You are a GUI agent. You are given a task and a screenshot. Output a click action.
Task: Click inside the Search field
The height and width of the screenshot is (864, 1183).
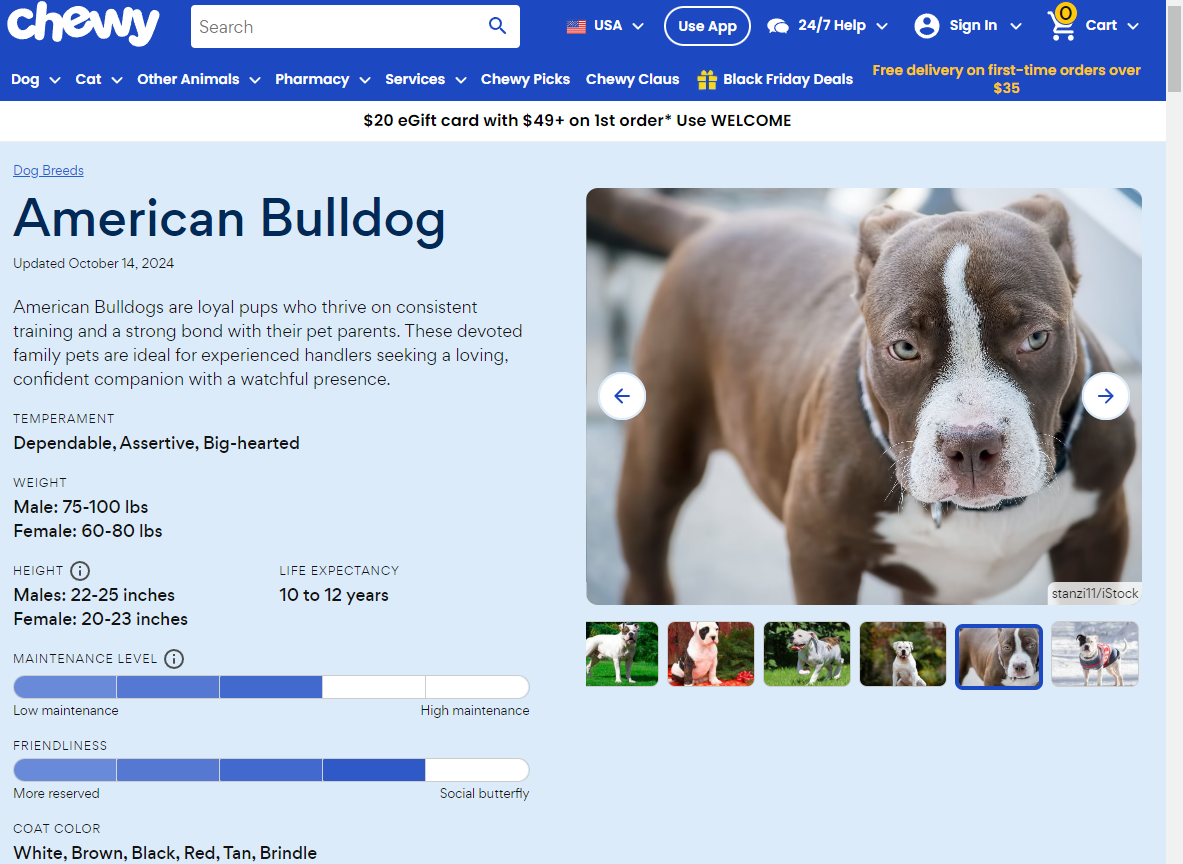click(x=340, y=26)
